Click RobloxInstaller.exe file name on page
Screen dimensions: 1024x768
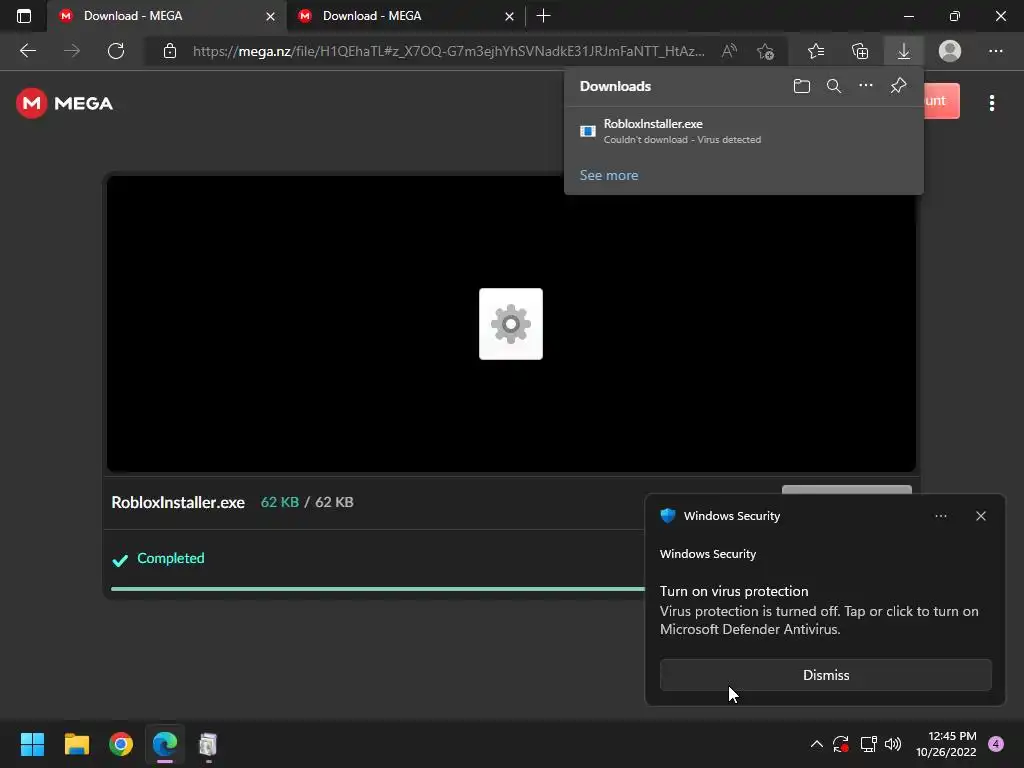click(x=178, y=502)
